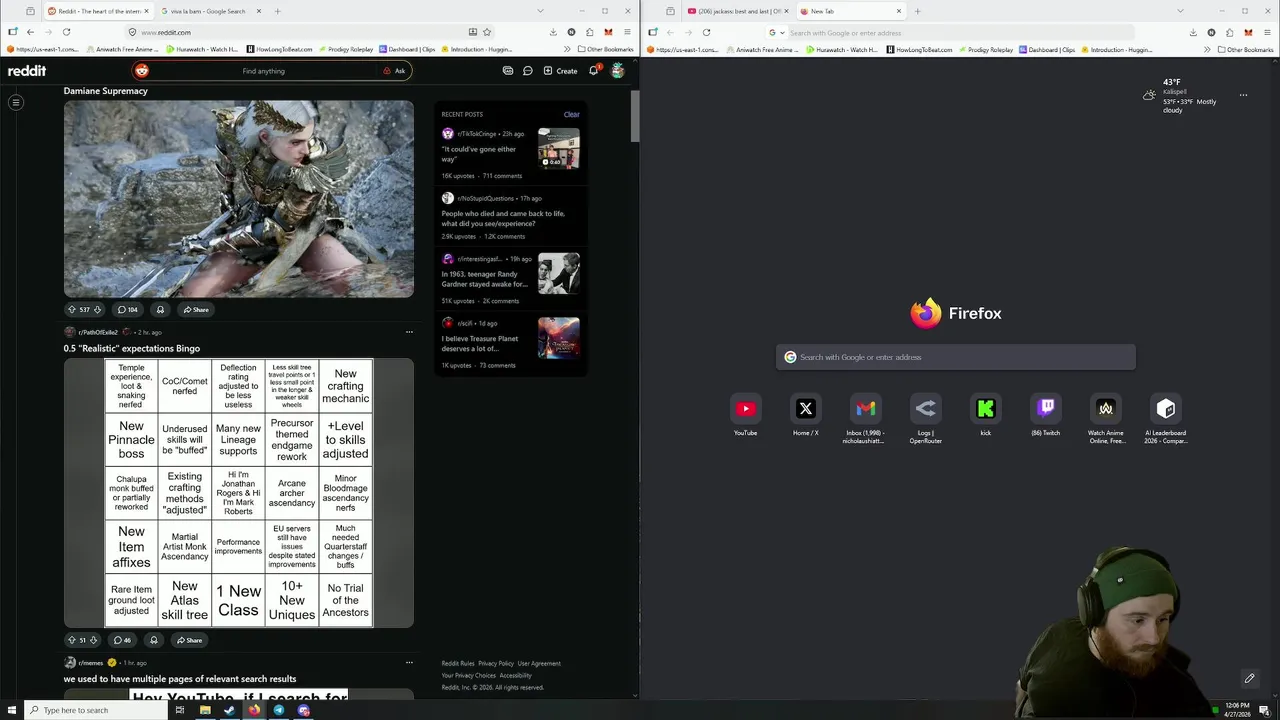Open Randy Gardner recent post
This screenshot has height=720, width=1280.
pos(485,279)
